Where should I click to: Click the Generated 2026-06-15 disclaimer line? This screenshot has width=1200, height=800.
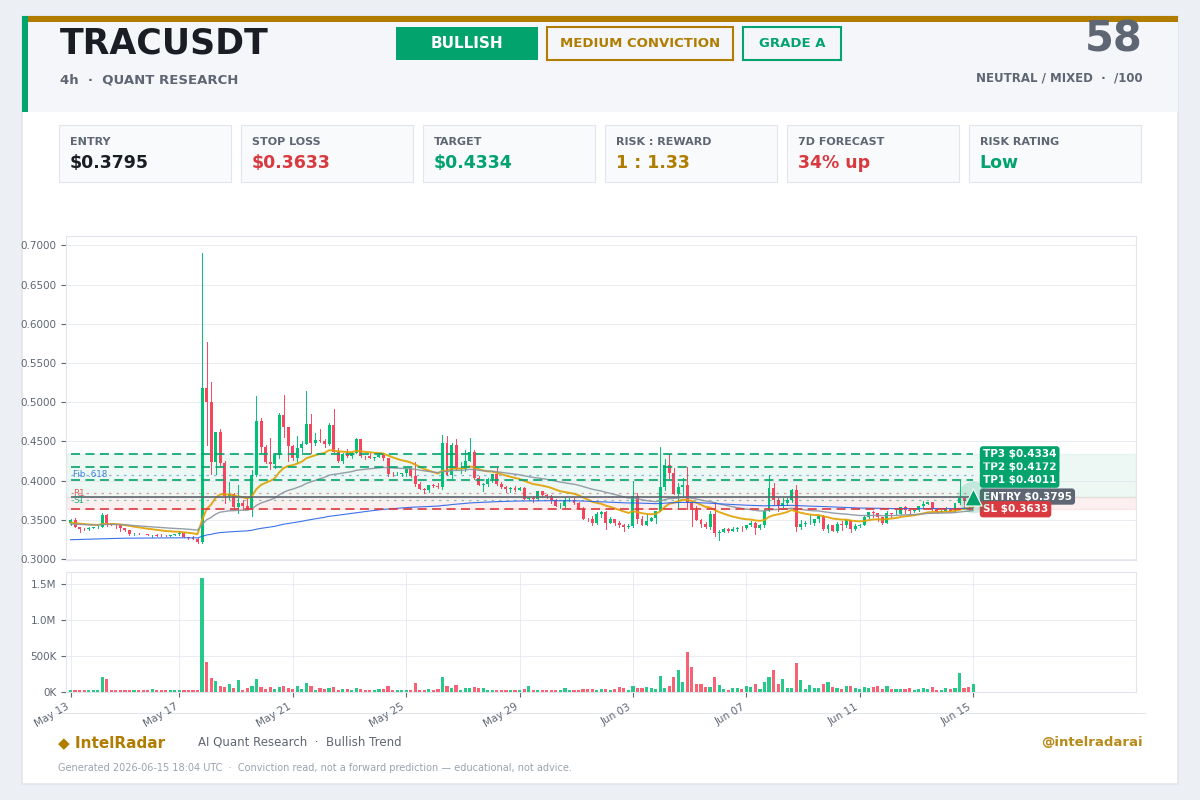315,768
